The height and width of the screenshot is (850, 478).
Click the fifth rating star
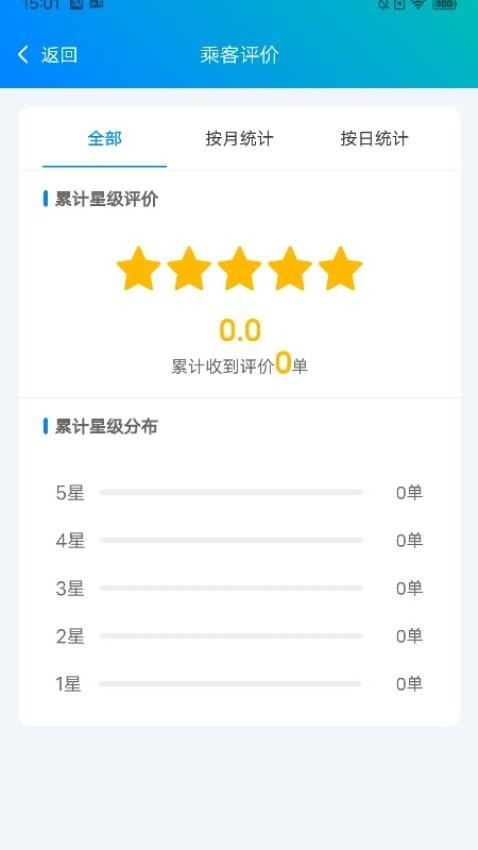[340, 268]
